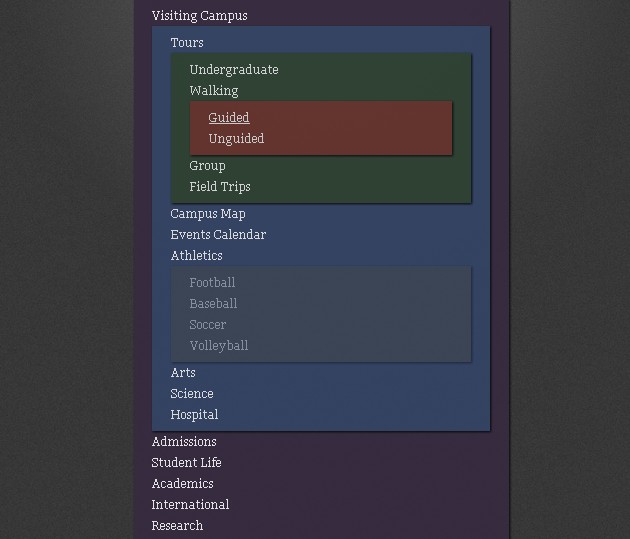
Task: Click the Group tours menu item
Action: [207, 166]
